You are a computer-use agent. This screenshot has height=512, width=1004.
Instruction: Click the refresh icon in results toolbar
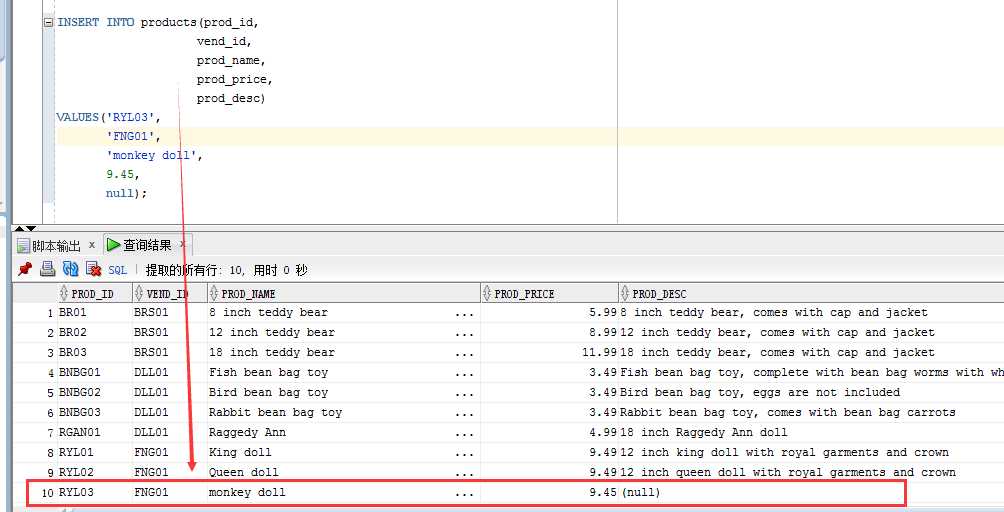click(x=70, y=269)
